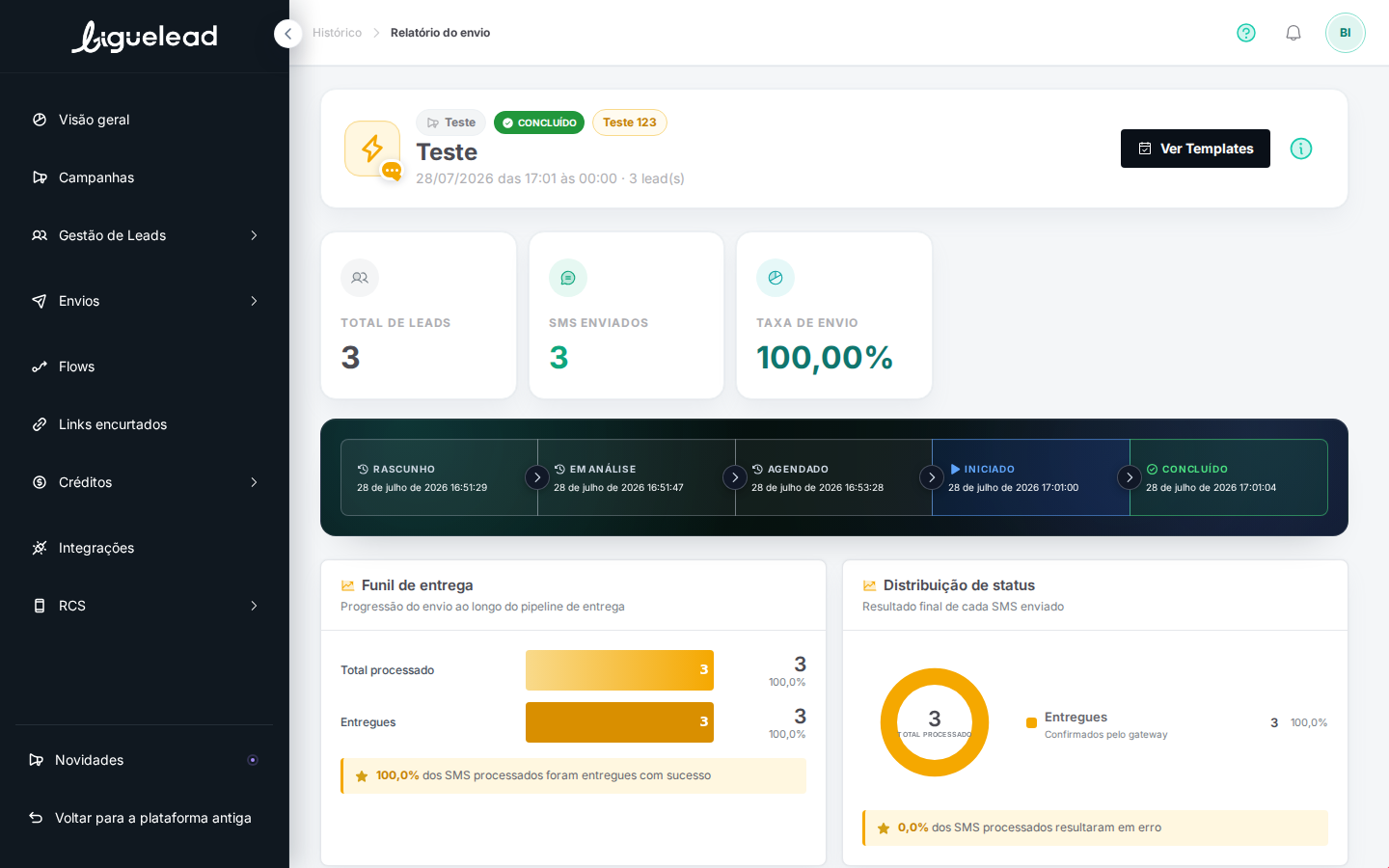Screen dimensions: 1389x868
Task: Click the Novidades flag icon
Action: click(x=36, y=760)
